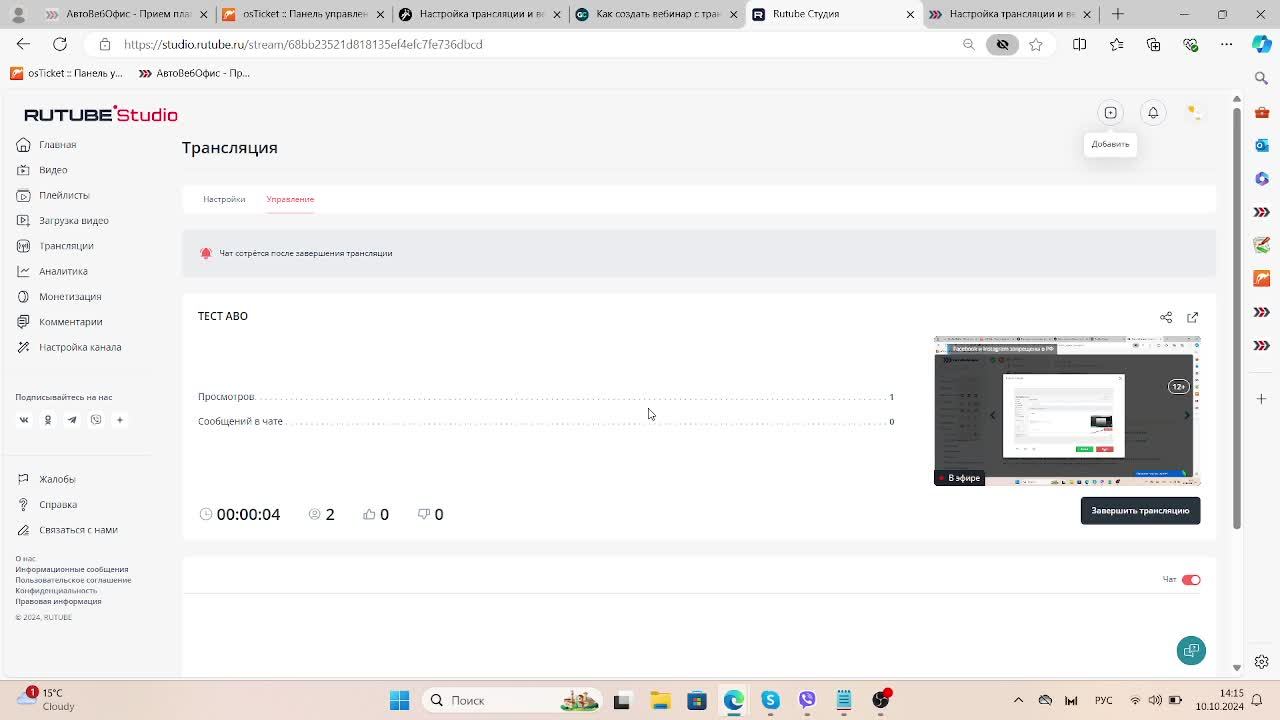Open the notifications bell icon
The height and width of the screenshot is (720, 1280).
(x=1153, y=113)
